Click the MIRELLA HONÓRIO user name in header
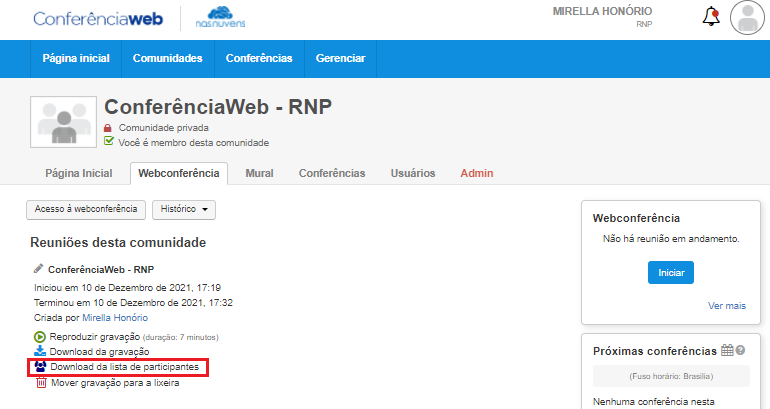 tap(603, 11)
